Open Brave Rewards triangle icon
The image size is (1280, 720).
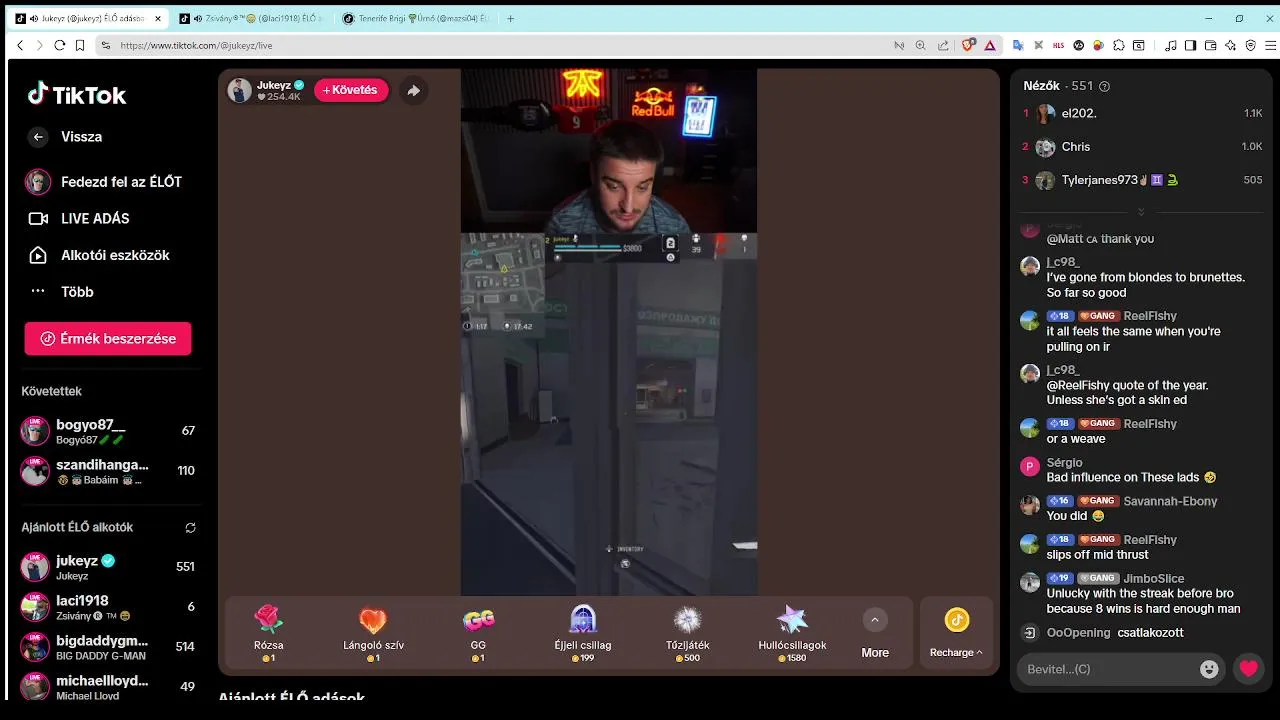[990, 45]
